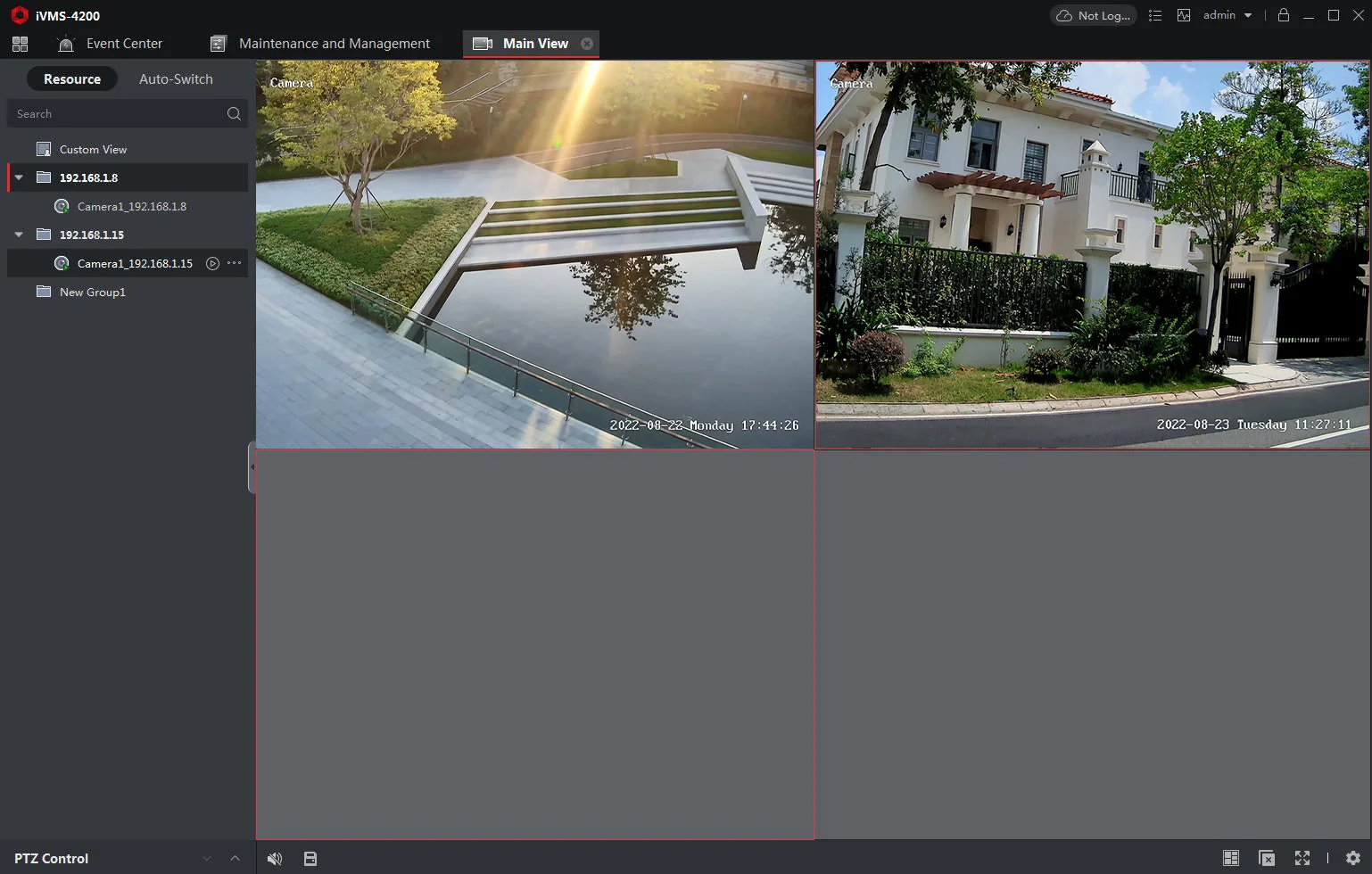Image resolution: width=1372 pixels, height=874 pixels.
Task: Open more options for Camera1_192.168.1.15
Action: coord(233,263)
